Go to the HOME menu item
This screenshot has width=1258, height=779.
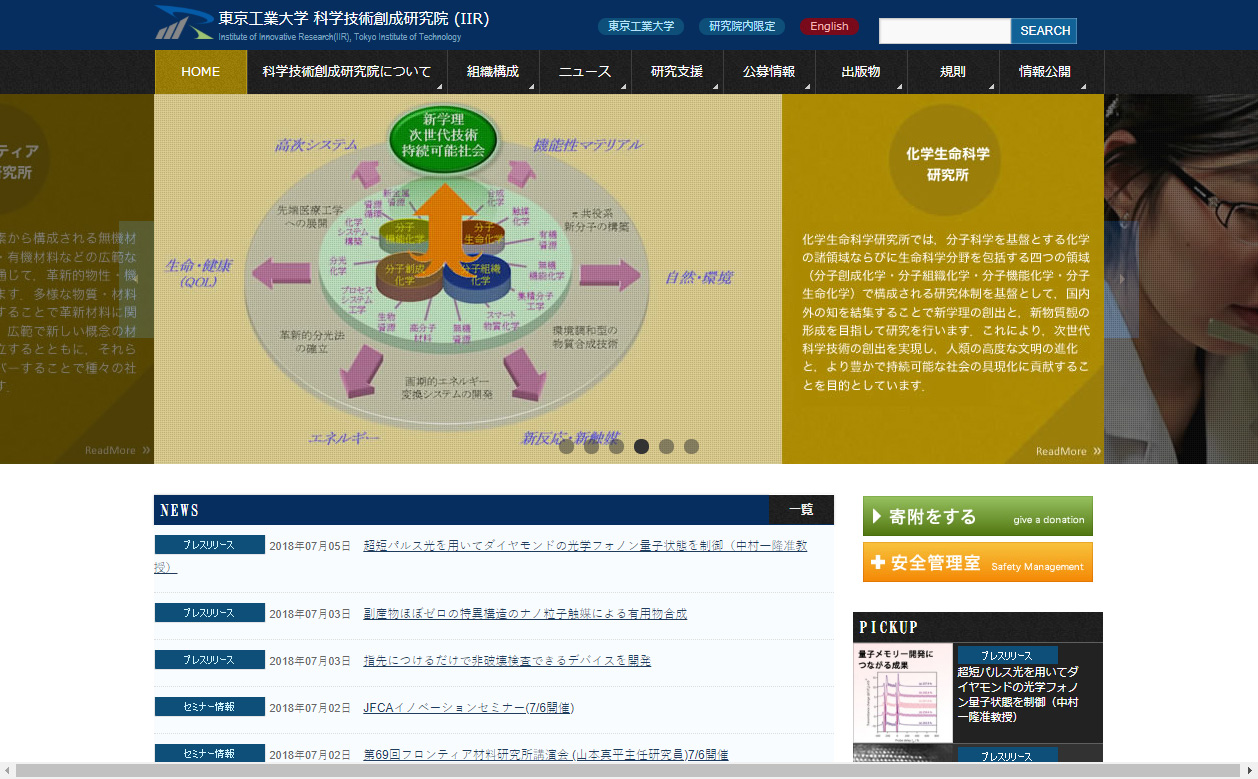[201, 72]
